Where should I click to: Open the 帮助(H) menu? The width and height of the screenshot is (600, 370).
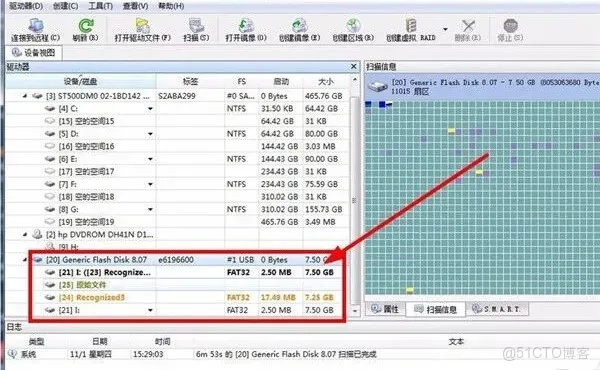(171, 6)
